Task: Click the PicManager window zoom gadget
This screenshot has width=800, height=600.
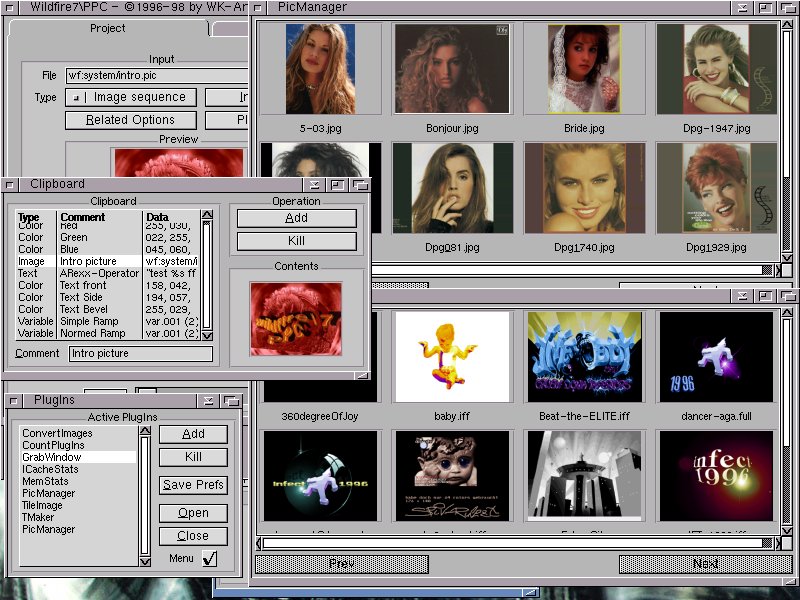Action: pyautogui.click(x=766, y=8)
